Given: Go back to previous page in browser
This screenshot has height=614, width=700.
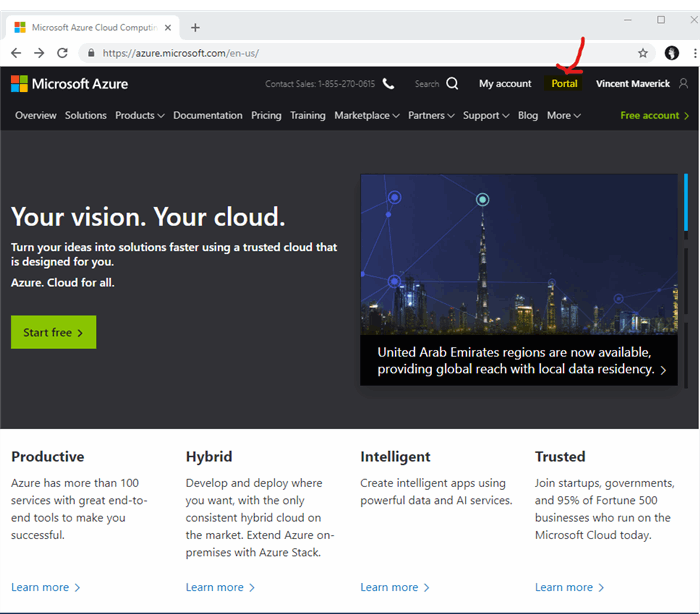Looking at the screenshot, I should (x=16, y=53).
